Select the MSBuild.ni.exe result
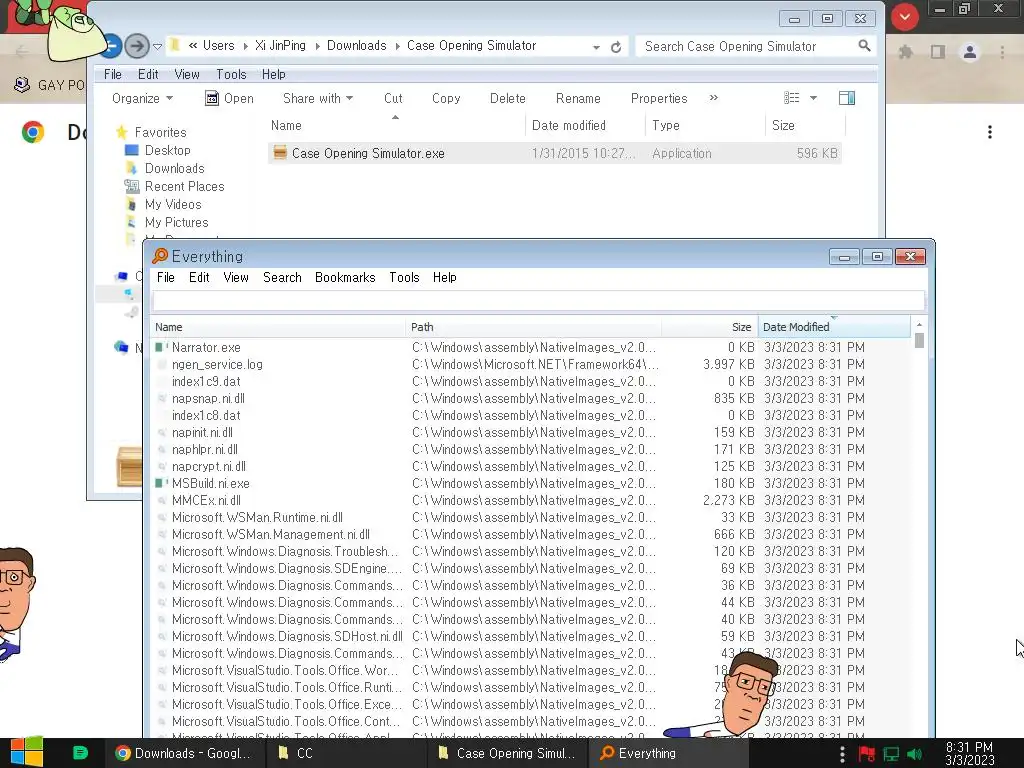The width and height of the screenshot is (1024, 768). coord(530,483)
